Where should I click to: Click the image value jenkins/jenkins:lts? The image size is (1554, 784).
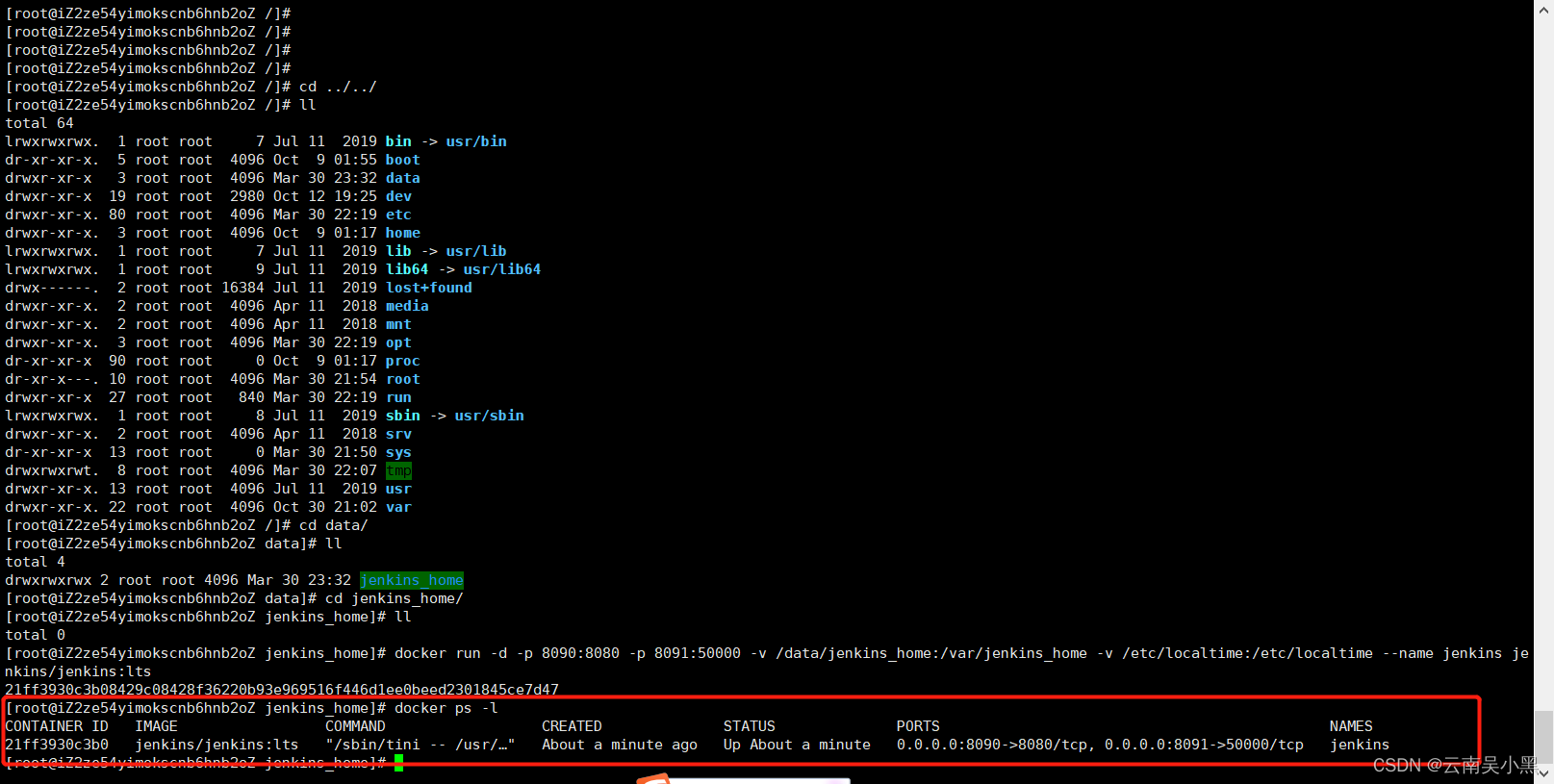click(x=217, y=745)
